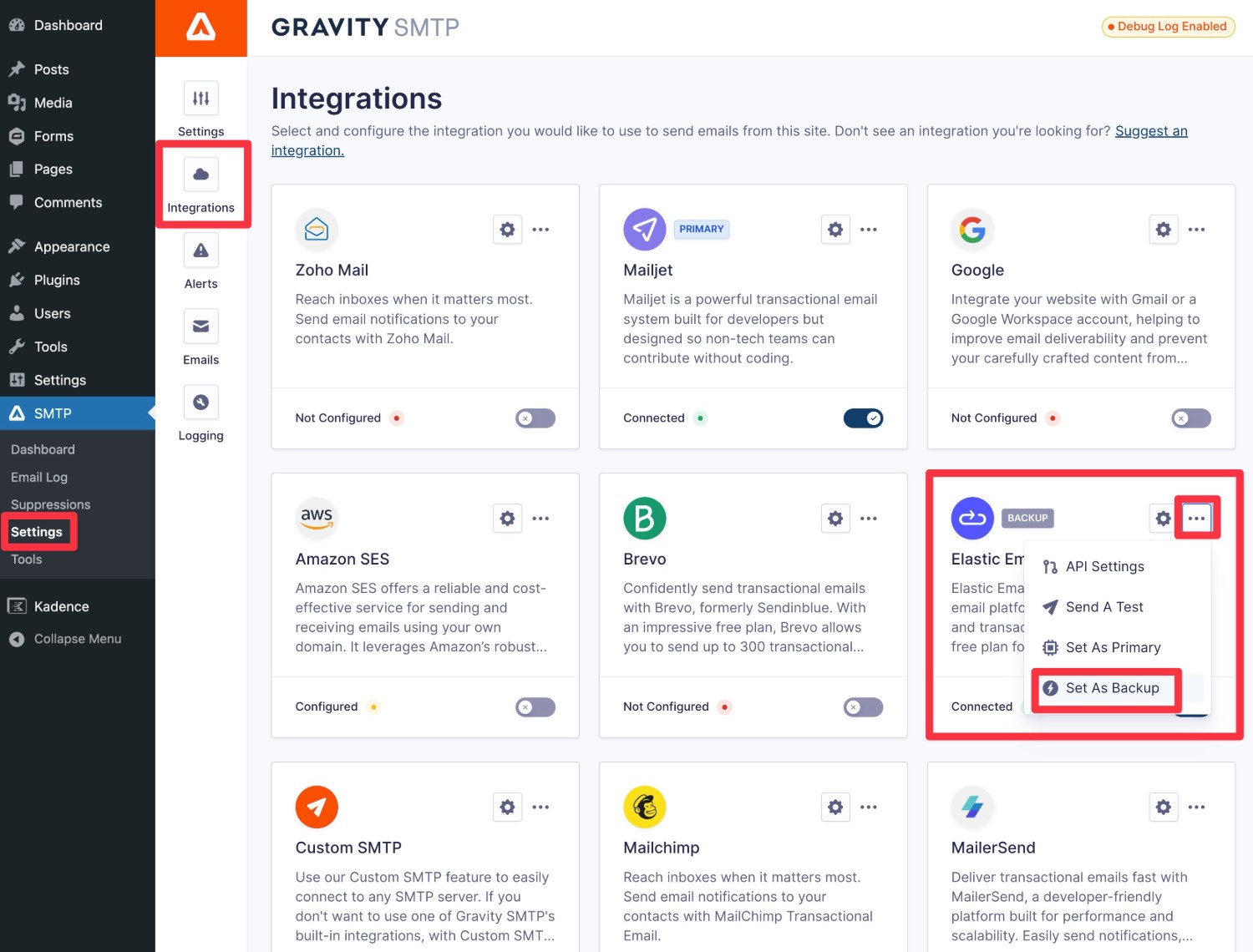
Task: Expand Mailjet three-dot menu
Action: pyautogui.click(x=869, y=230)
